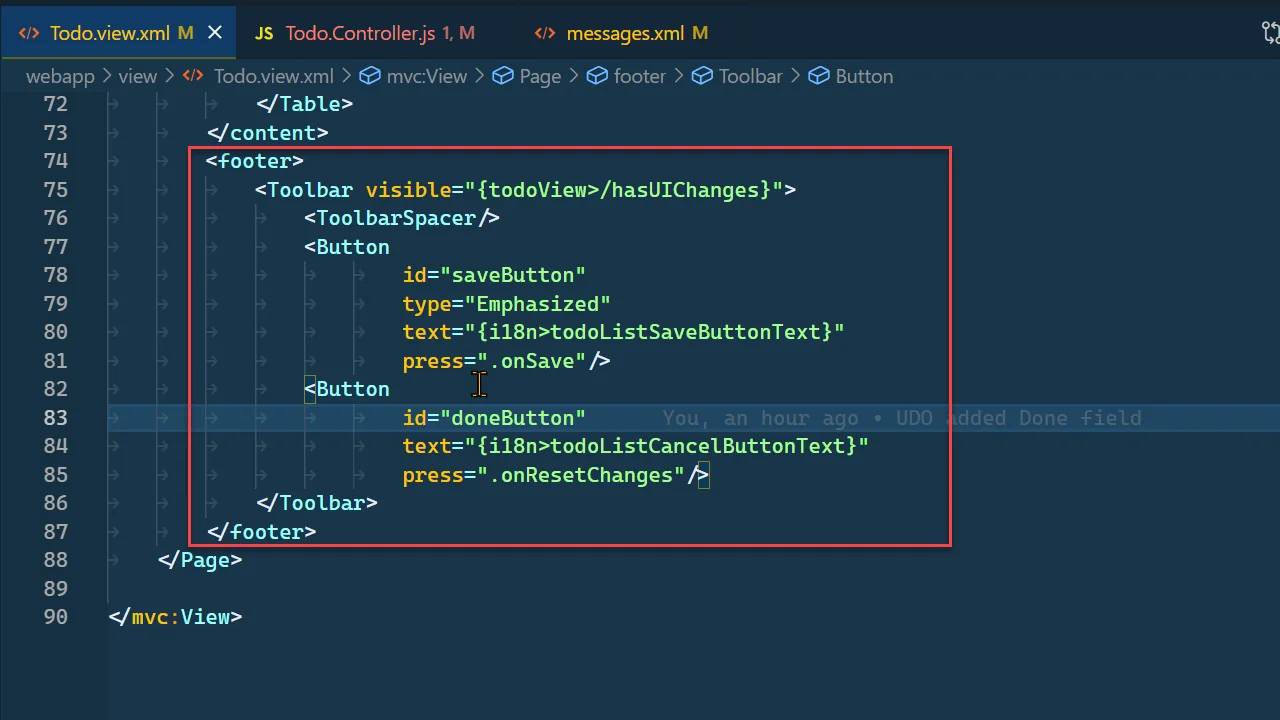Click the cube icon before Page breadcrumb
Image resolution: width=1280 pixels, height=720 pixels.
[x=503, y=76]
